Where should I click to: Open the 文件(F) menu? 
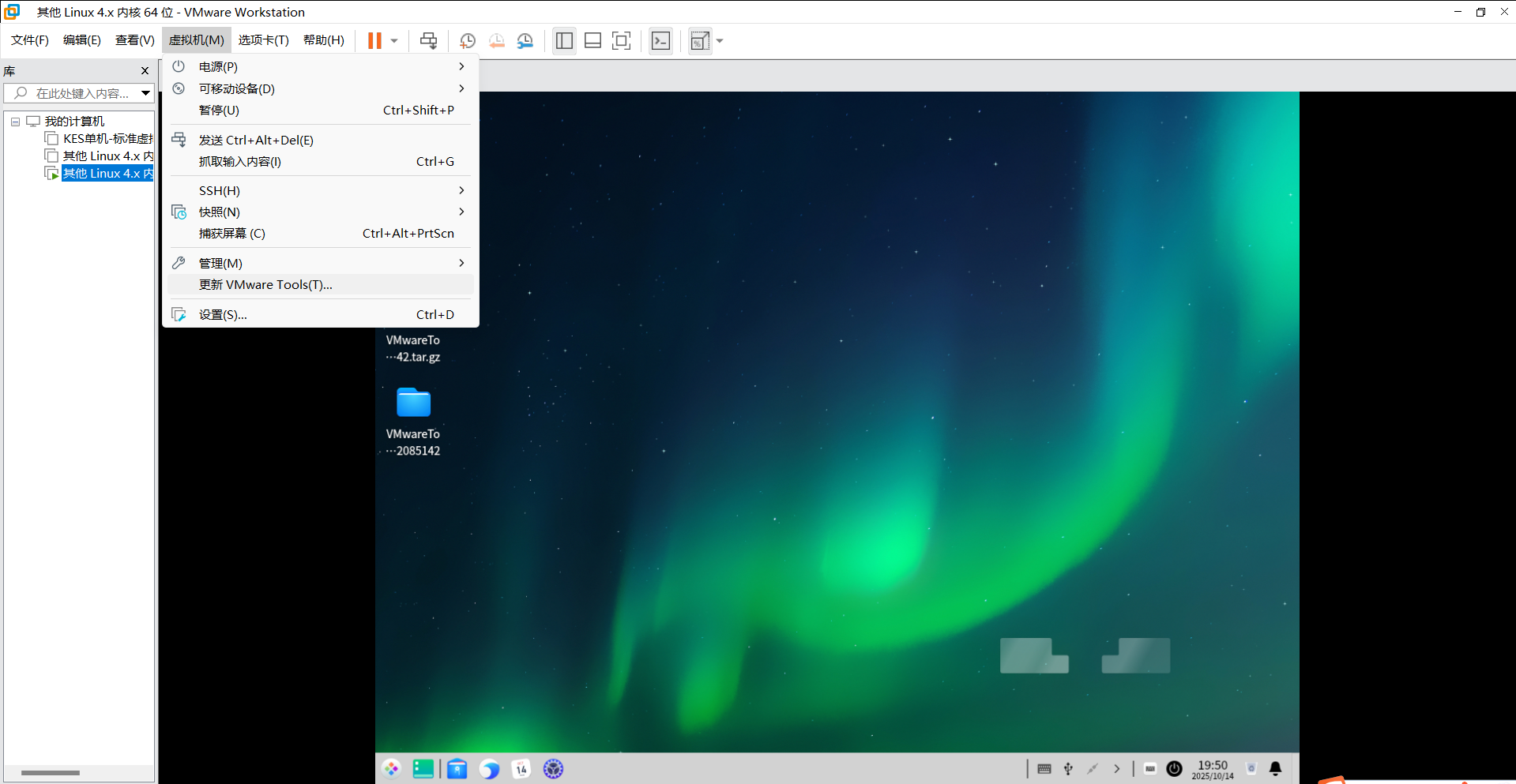(30, 40)
